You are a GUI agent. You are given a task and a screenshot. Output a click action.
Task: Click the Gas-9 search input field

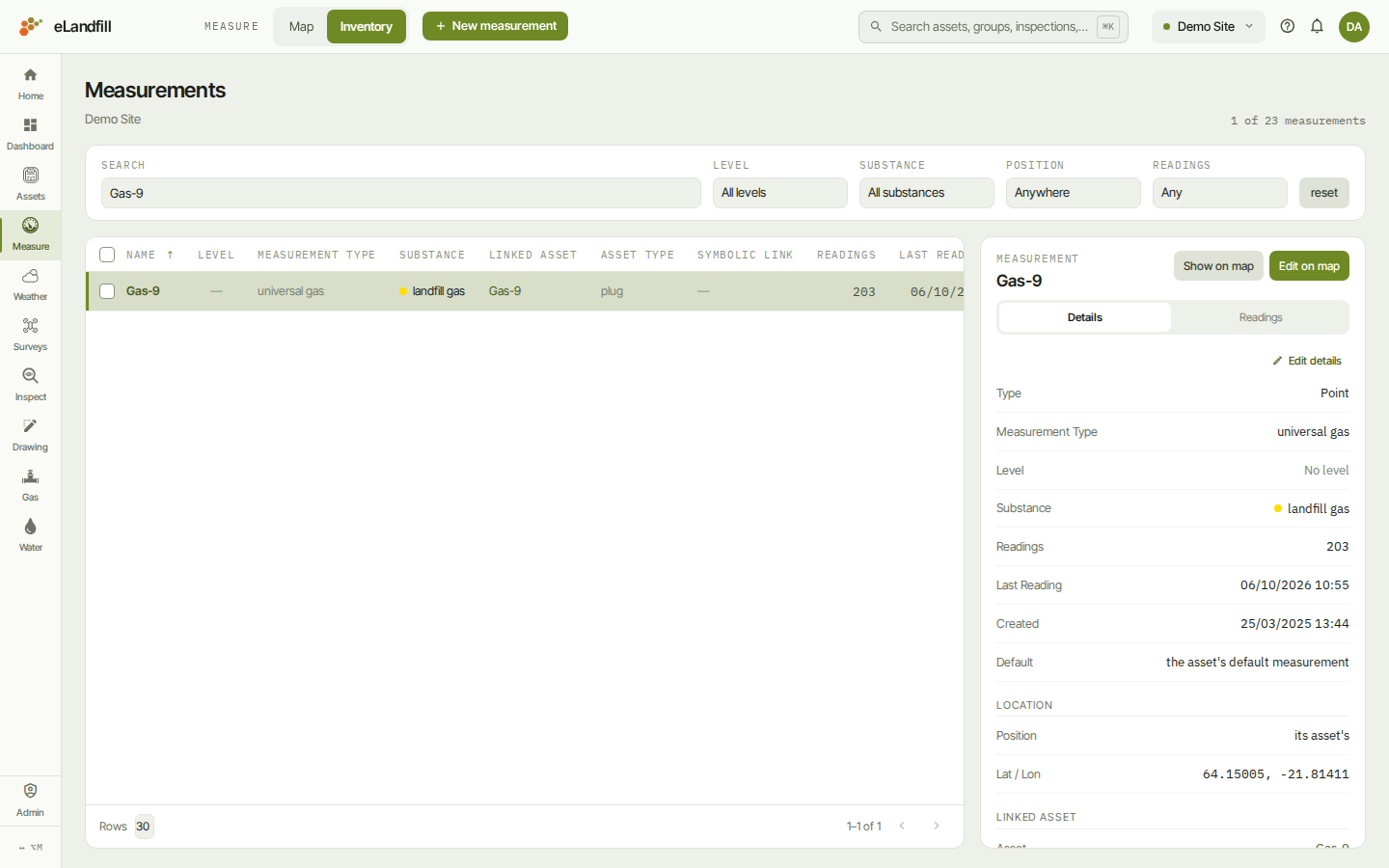(401, 193)
